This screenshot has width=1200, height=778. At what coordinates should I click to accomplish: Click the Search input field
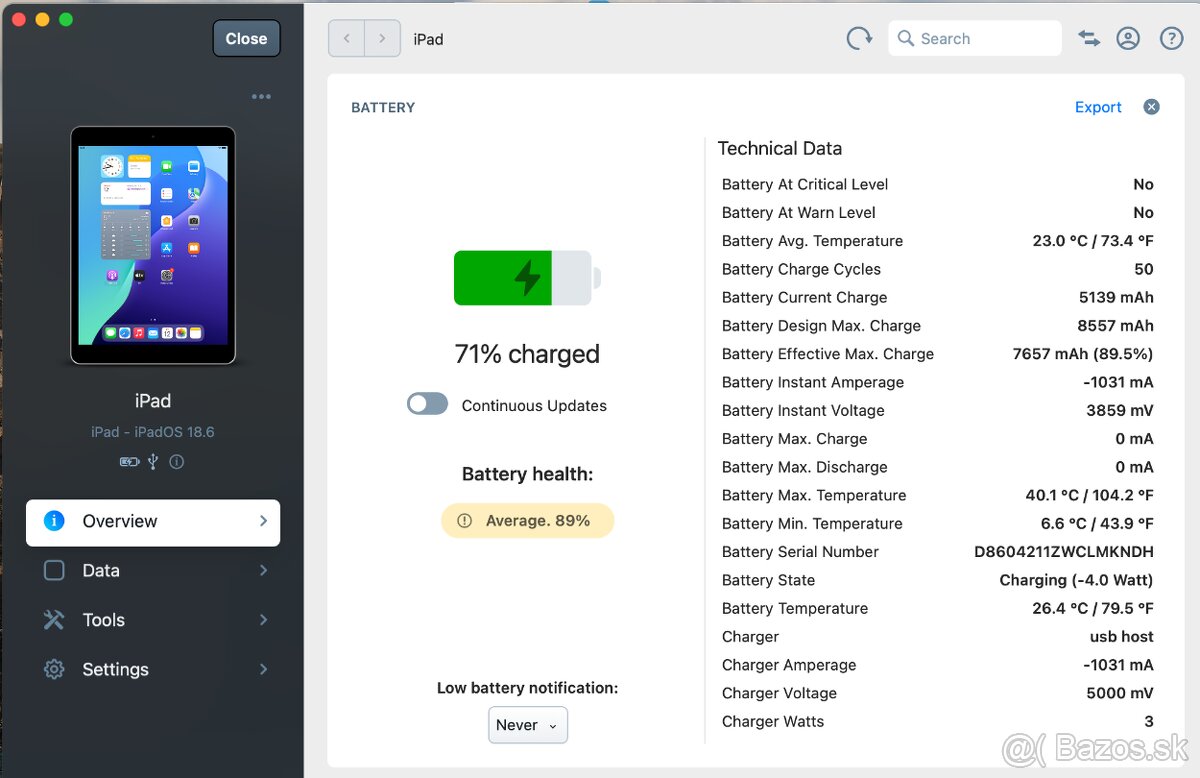click(975, 39)
